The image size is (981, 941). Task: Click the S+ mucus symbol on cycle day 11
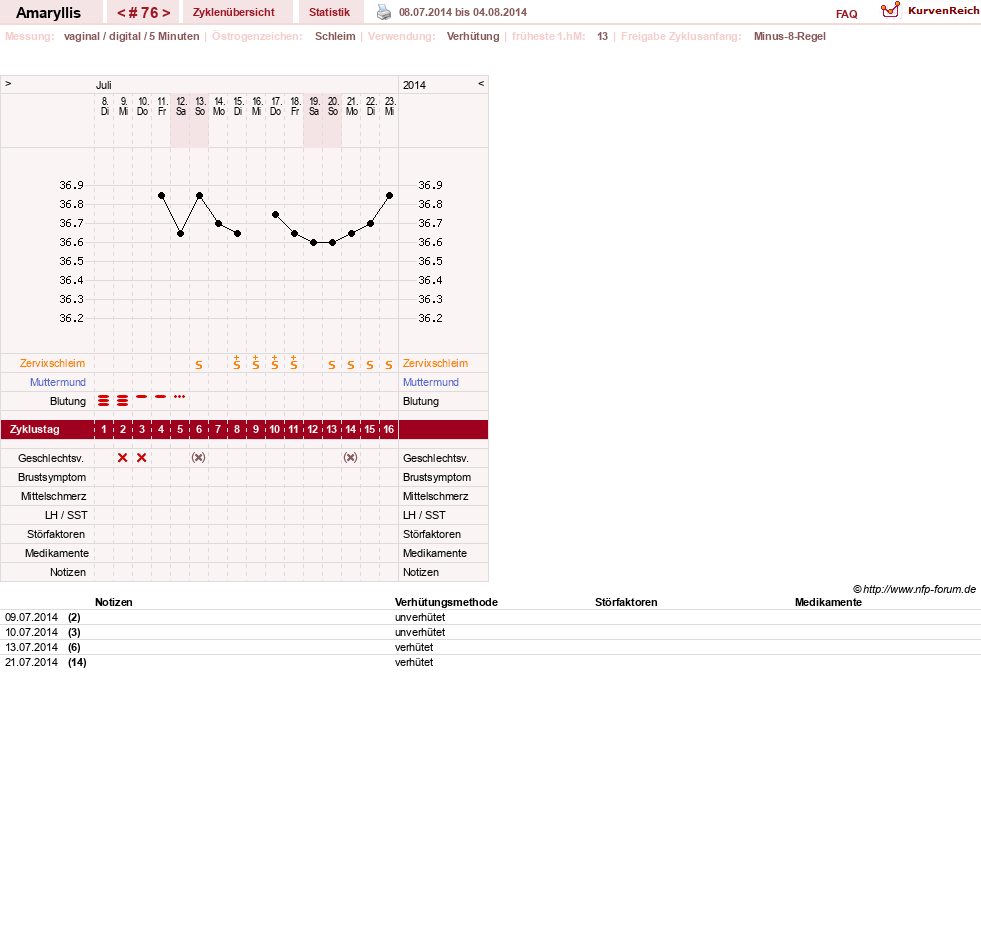pos(293,363)
